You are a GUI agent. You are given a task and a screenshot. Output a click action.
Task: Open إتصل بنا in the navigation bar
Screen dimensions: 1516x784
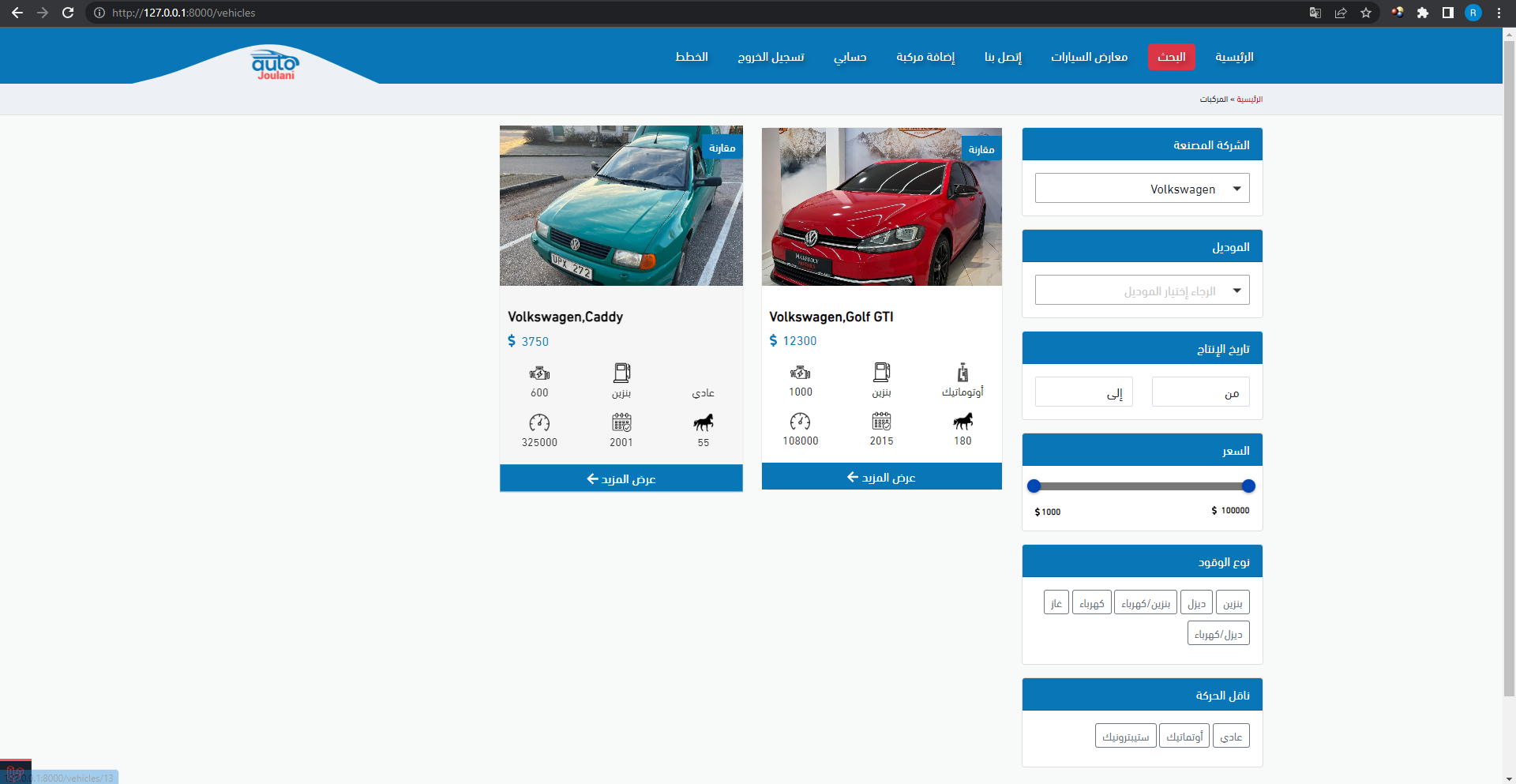coord(1003,57)
